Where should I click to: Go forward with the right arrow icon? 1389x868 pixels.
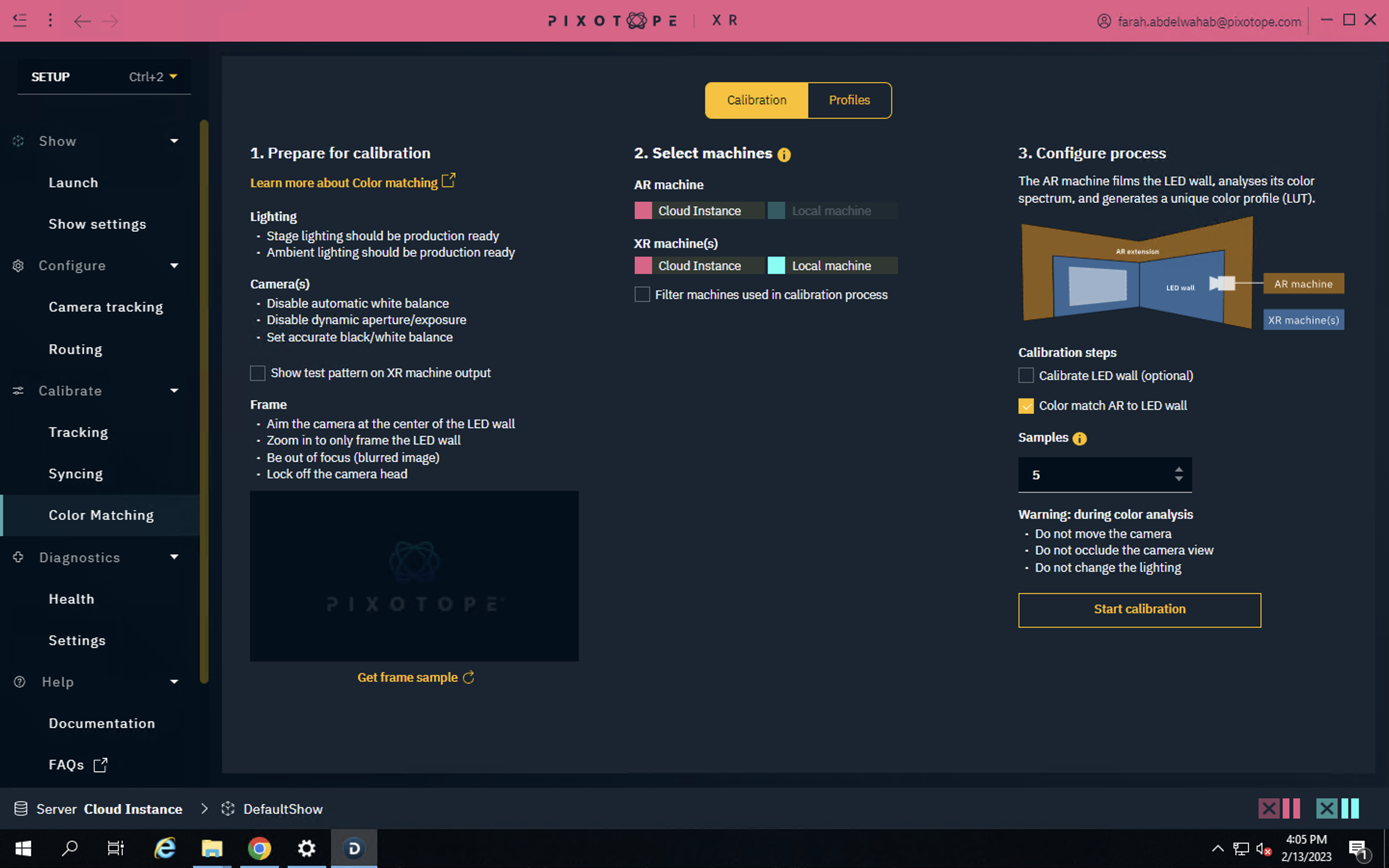[x=109, y=21]
